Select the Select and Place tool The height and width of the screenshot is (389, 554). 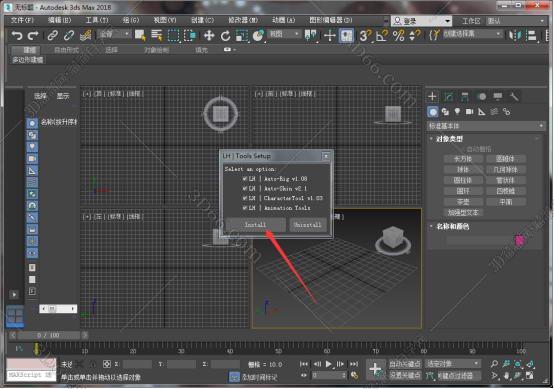(259, 35)
